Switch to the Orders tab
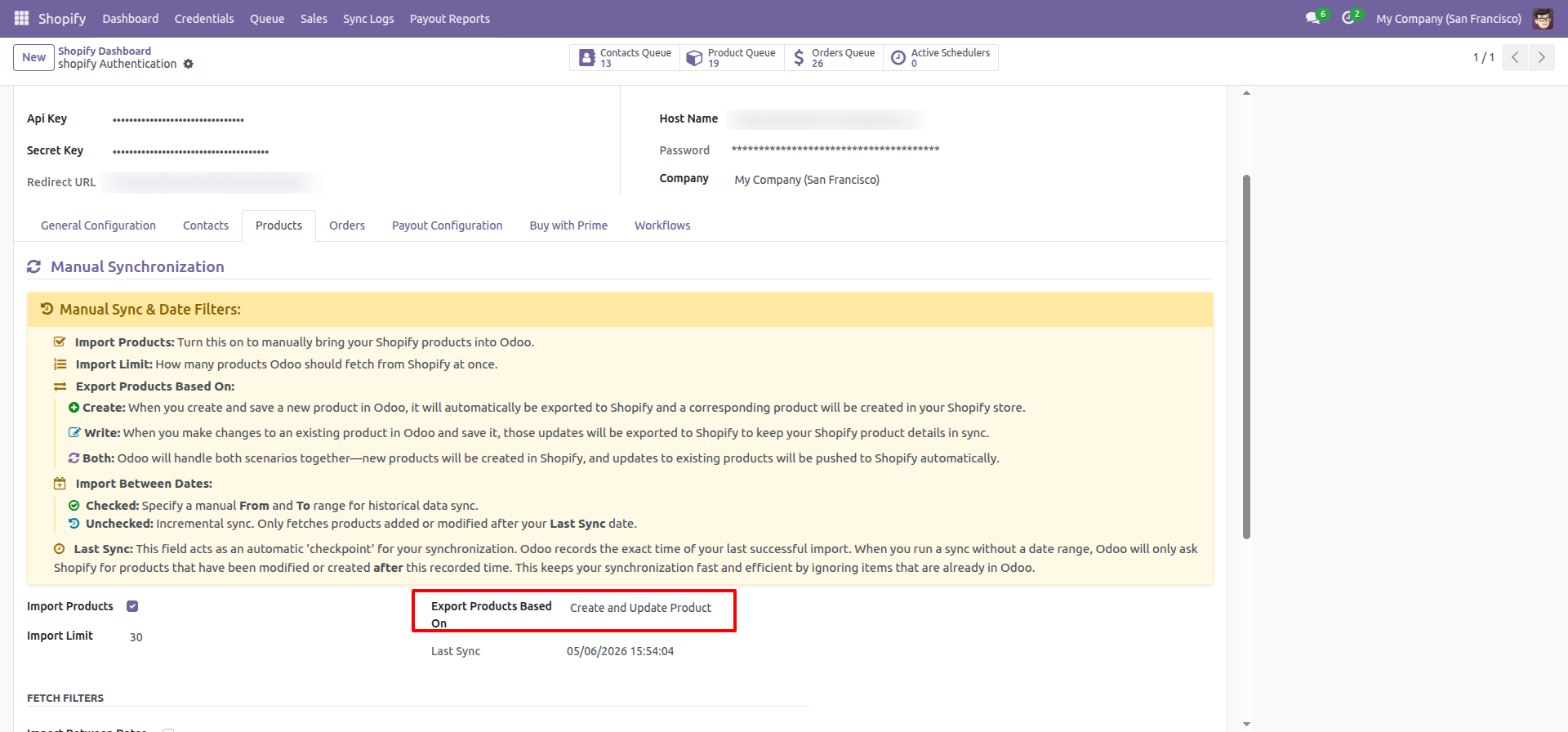1568x732 pixels. (347, 225)
